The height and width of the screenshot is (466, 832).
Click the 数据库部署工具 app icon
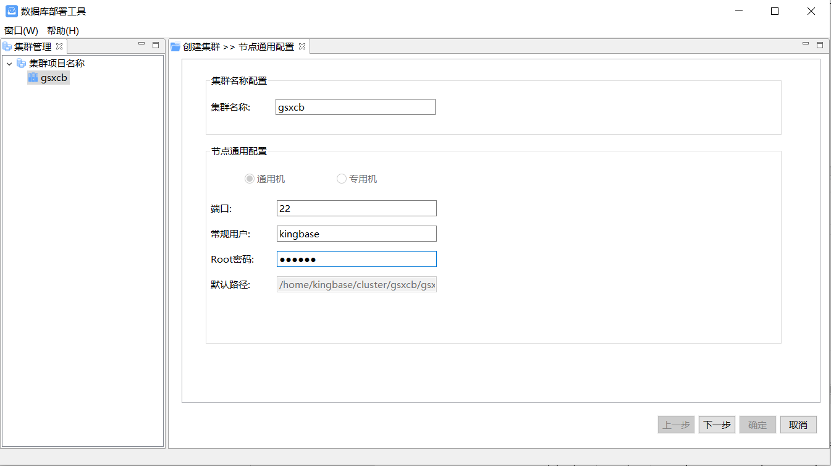[11, 11]
